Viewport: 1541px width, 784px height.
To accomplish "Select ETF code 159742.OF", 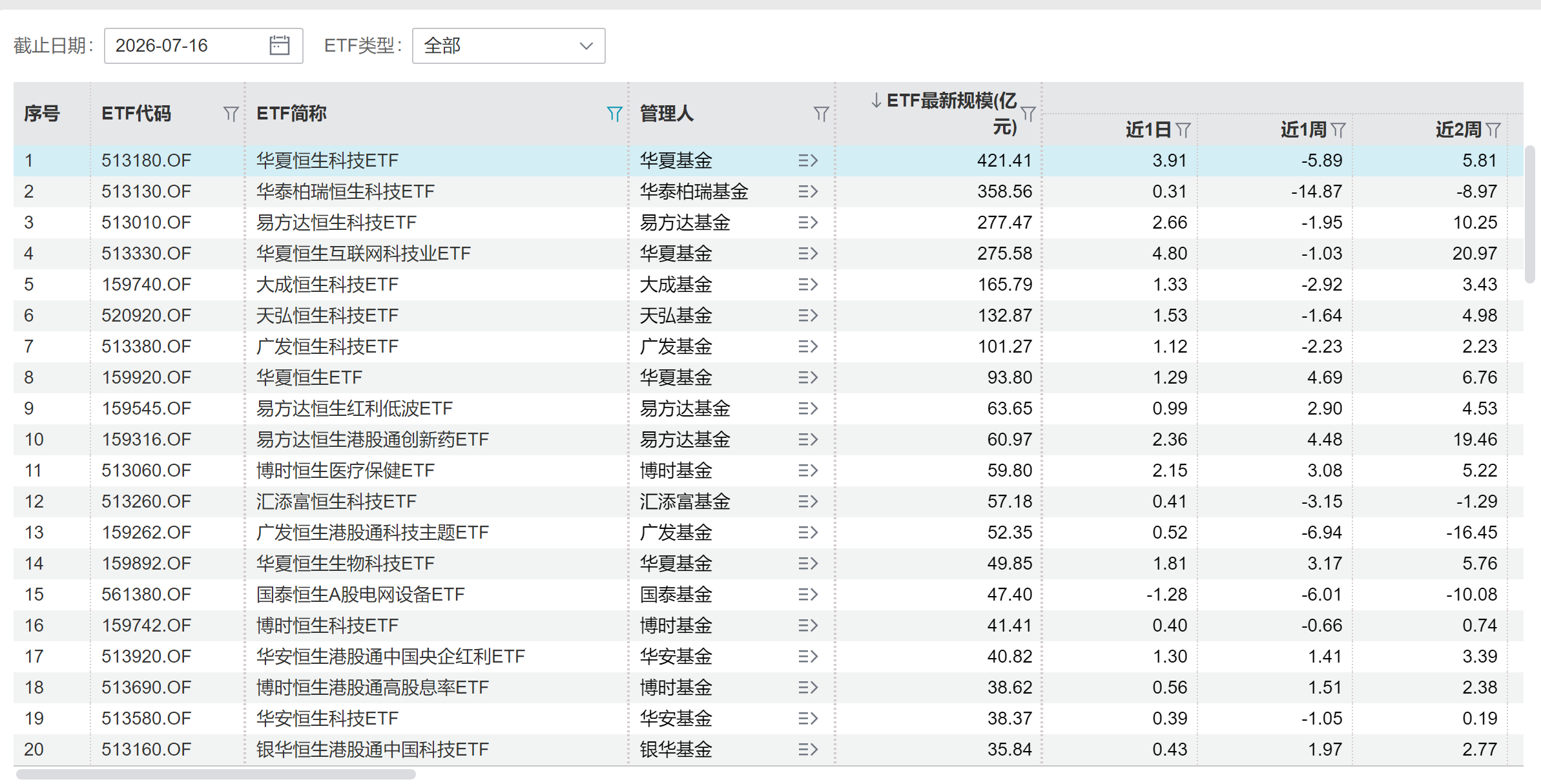I will tap(147, 625).
